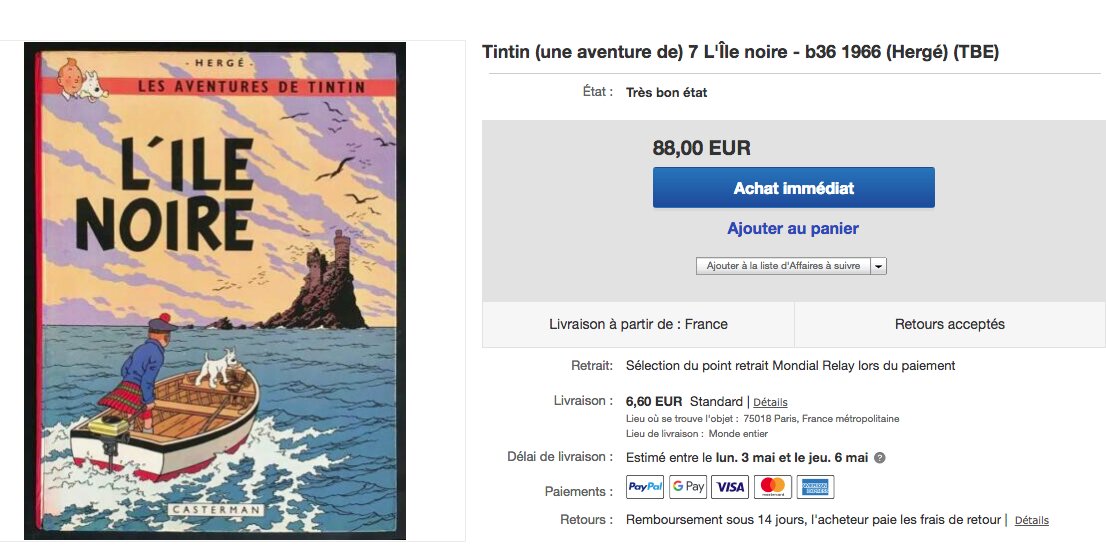Click the American Express card icon

coord(816,487)
